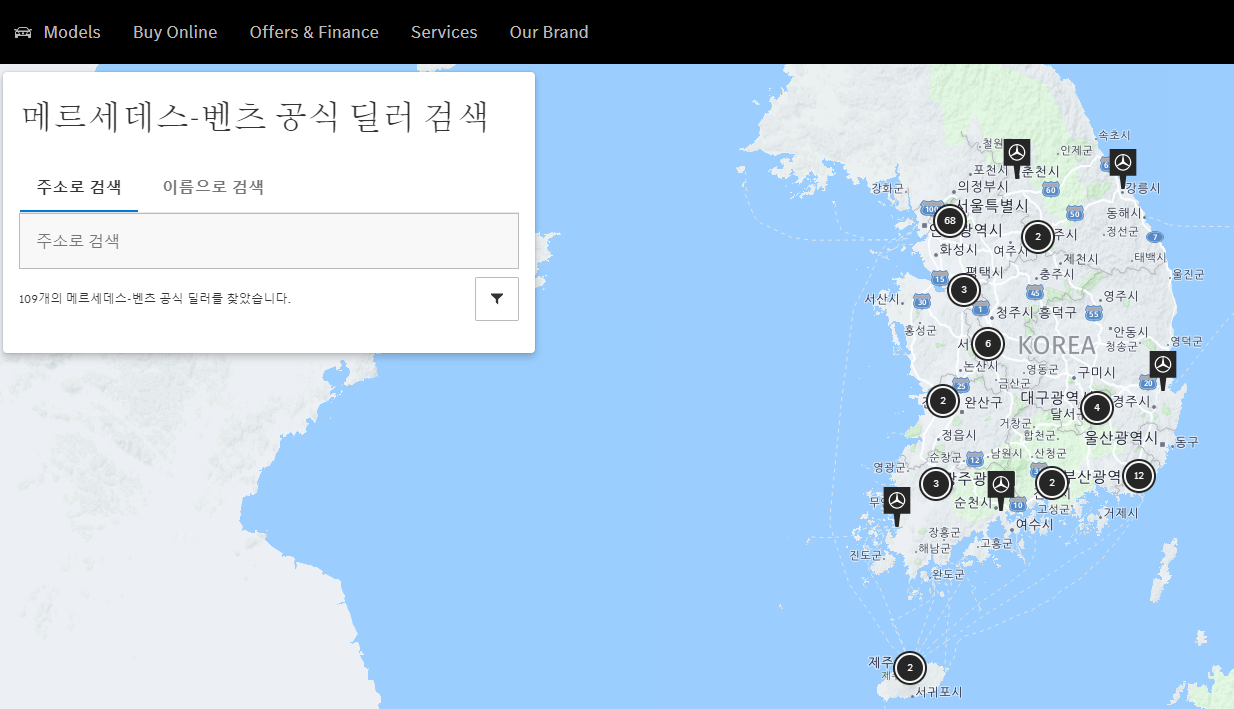
Task: Click the 대구광역 map label
Action: pos(1050,397)
